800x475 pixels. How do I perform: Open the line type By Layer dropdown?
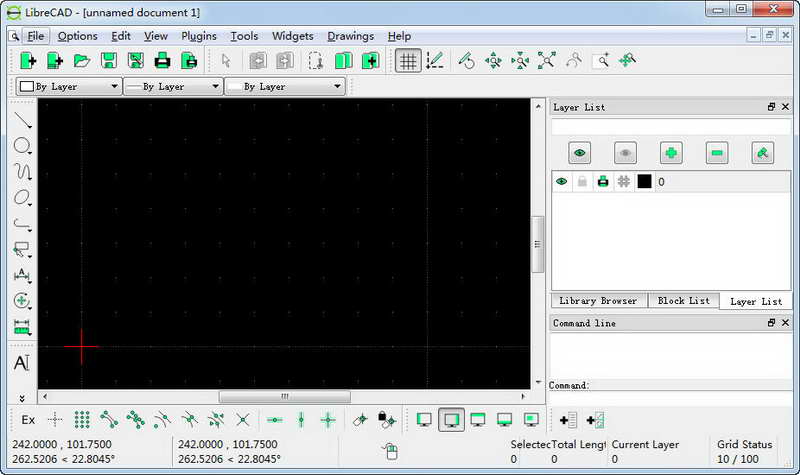284,87
